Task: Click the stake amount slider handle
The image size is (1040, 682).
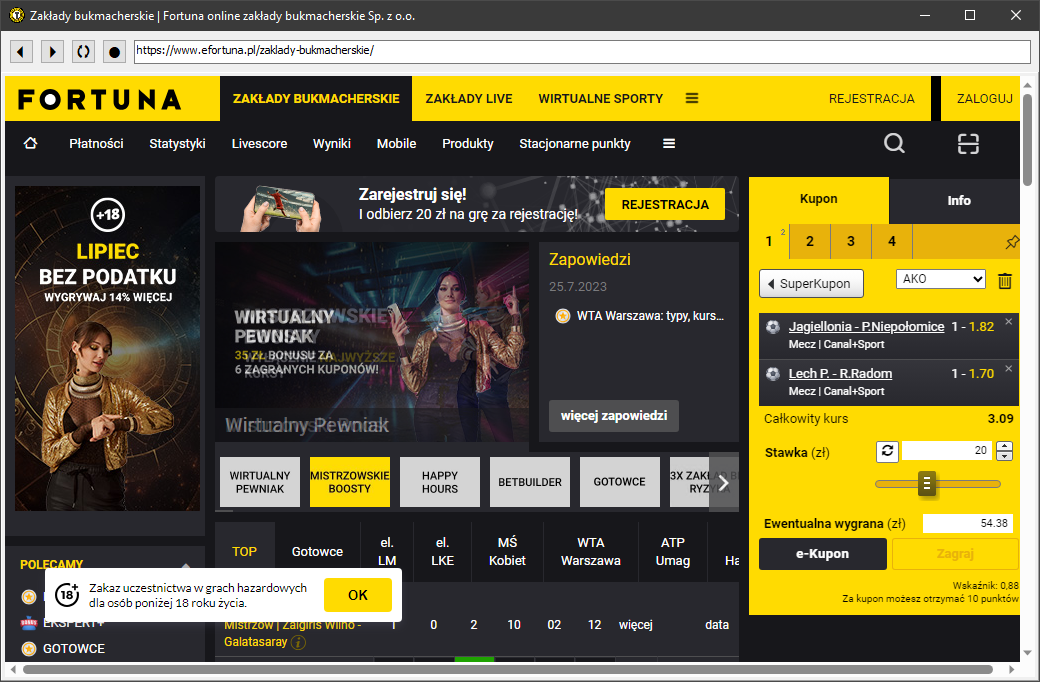Action: [x=927, y=484]
